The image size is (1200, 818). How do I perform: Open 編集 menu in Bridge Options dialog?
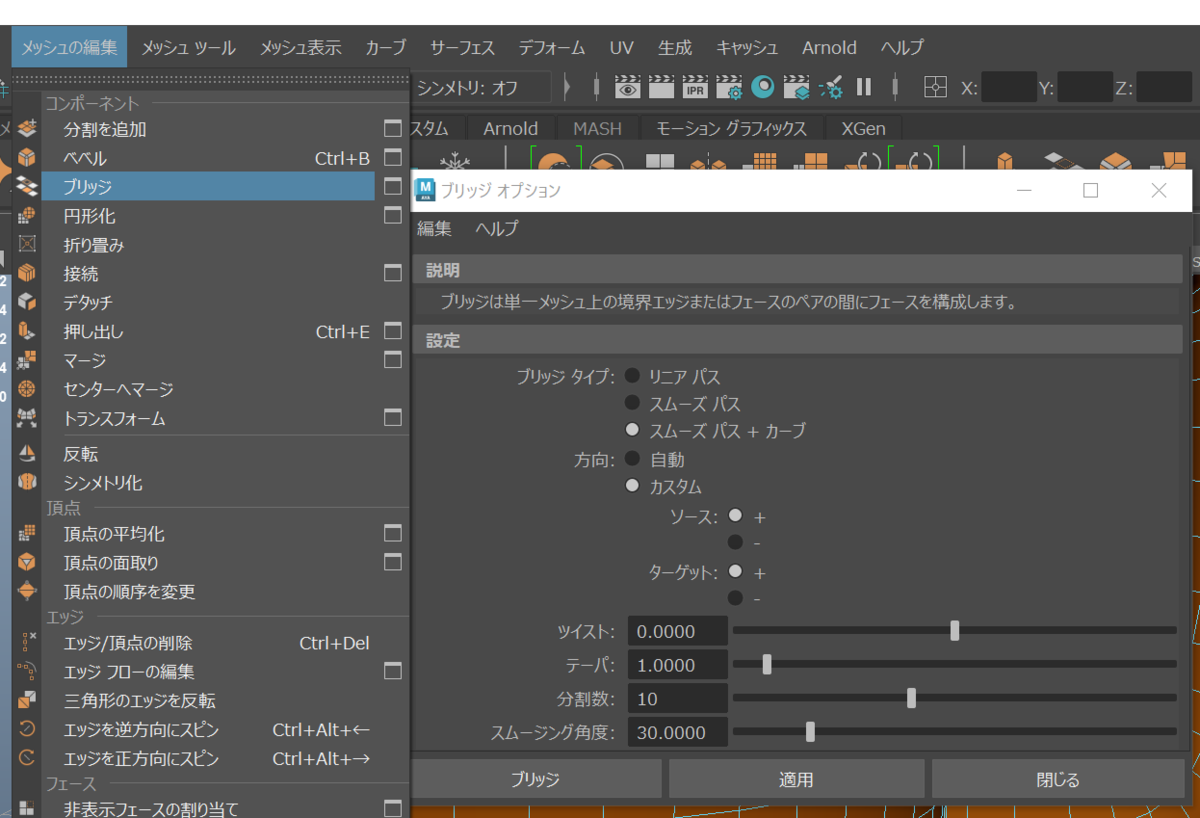[x=434, y=228]
